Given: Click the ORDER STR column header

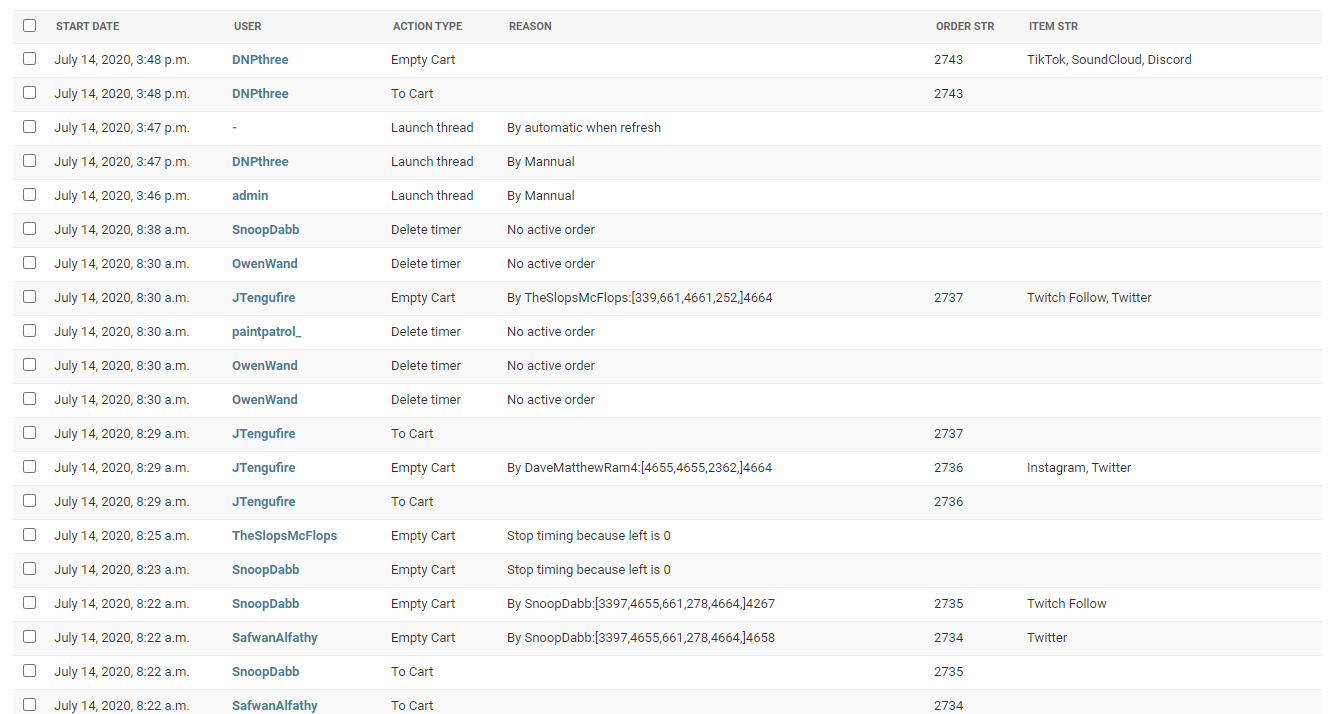Looking at the screenshot, I should (x=965, y=26).
